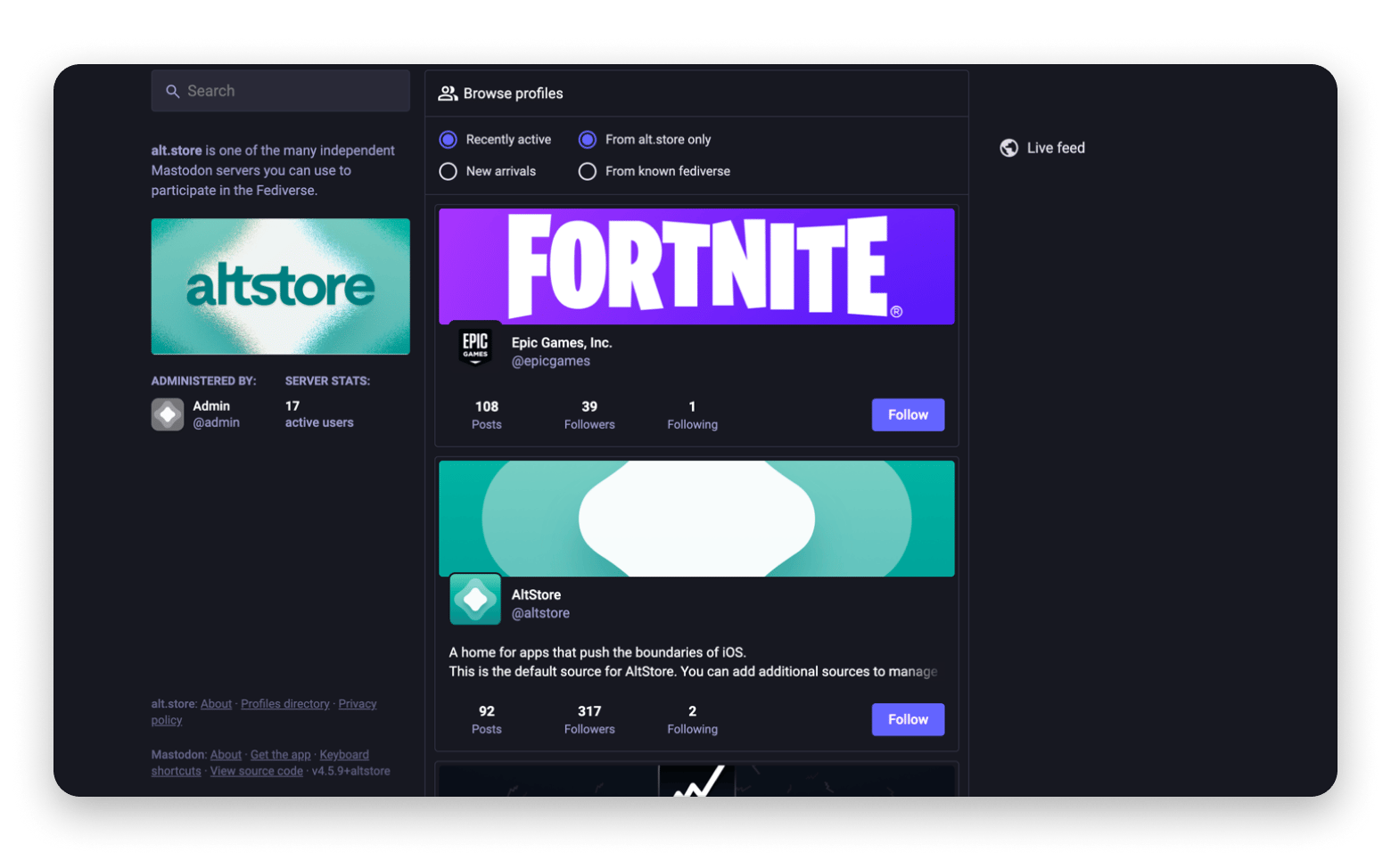Open the Live feed column
1391x868 pixels.
point(1042,148)
